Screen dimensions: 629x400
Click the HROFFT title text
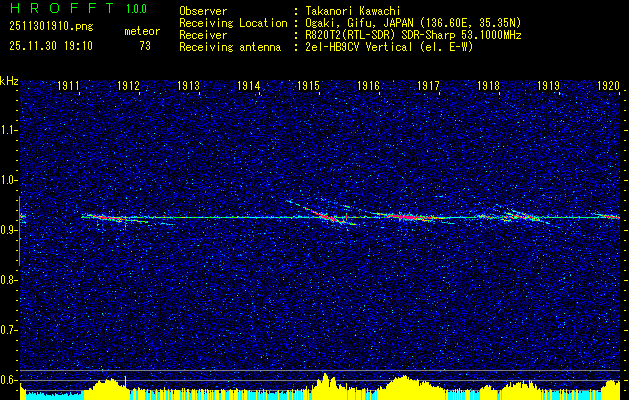61,8
